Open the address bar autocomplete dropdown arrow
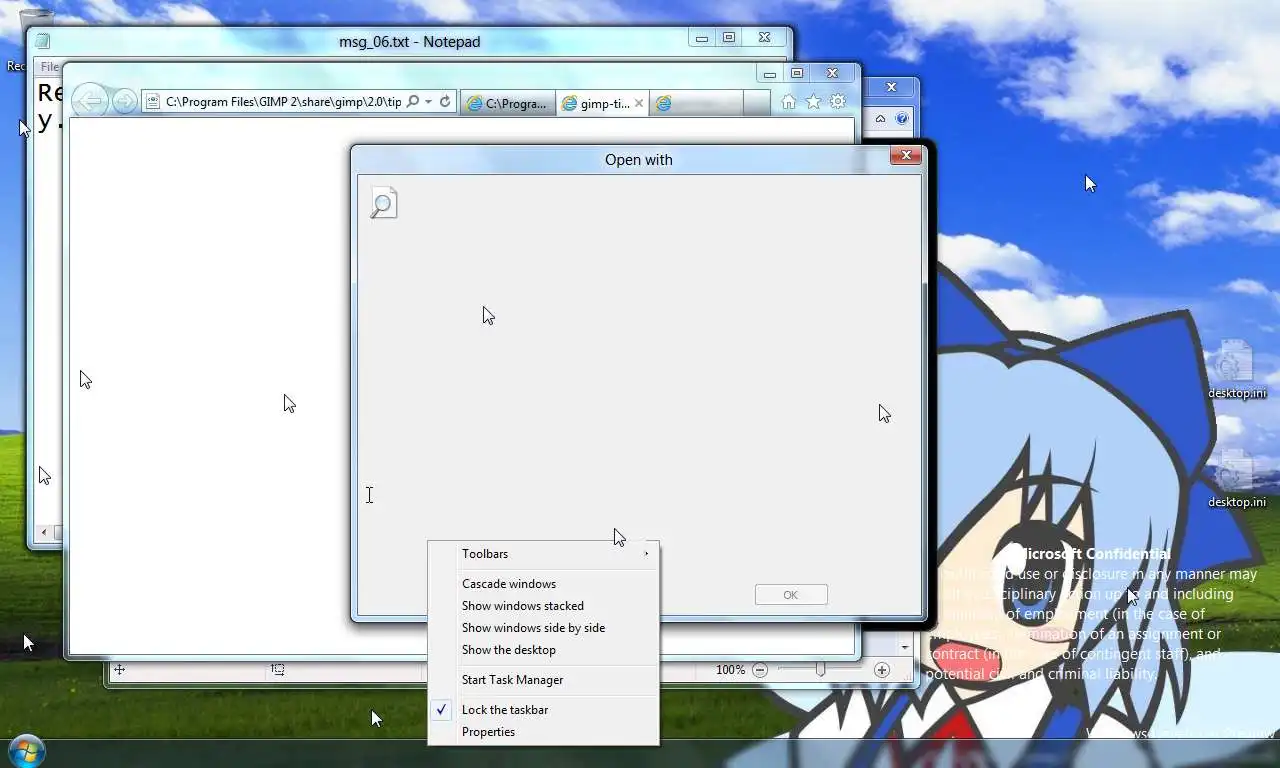The image size is (1280, 768). [428, 102]
